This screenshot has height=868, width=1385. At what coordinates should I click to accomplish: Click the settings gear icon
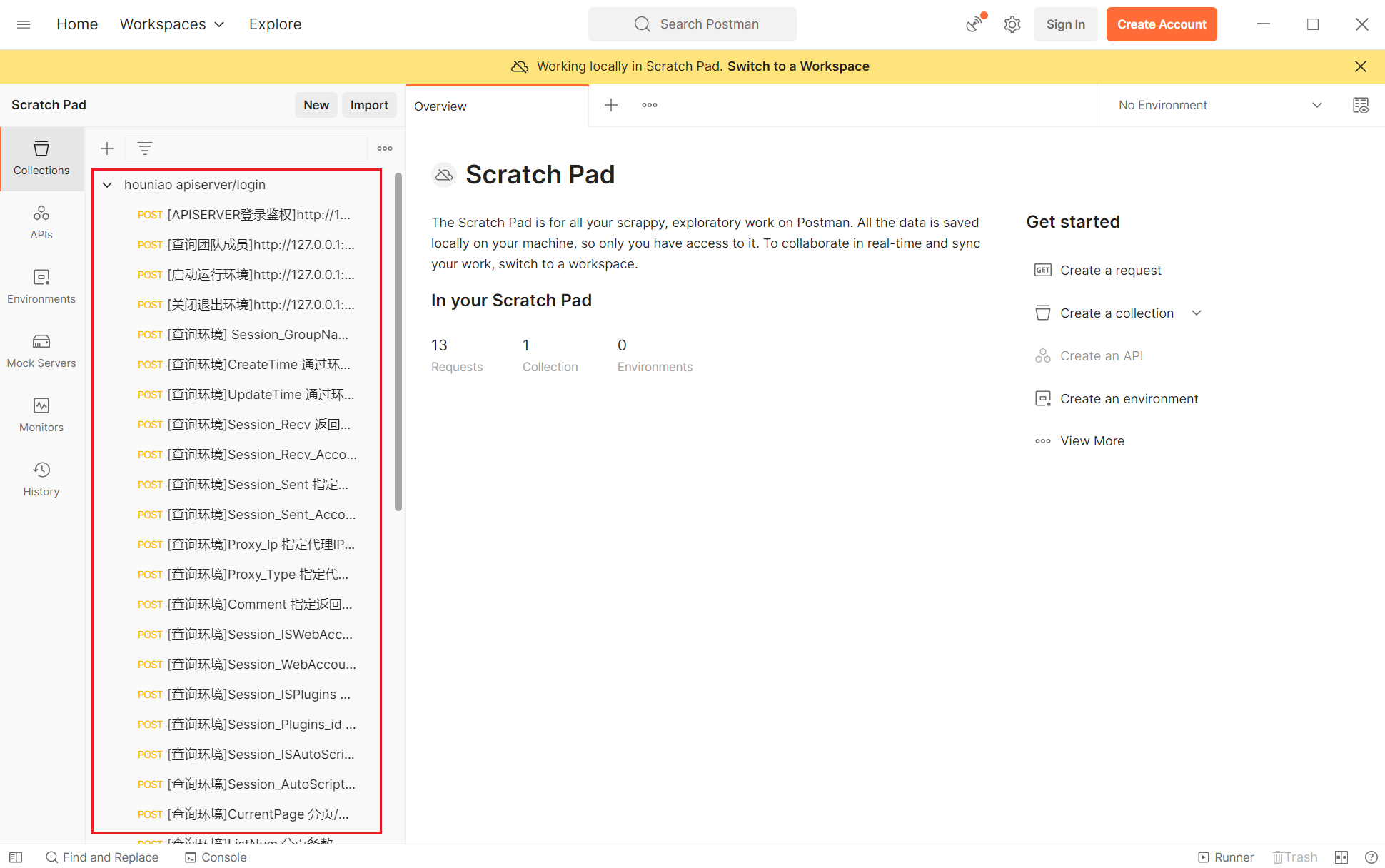click(1012, 24)
